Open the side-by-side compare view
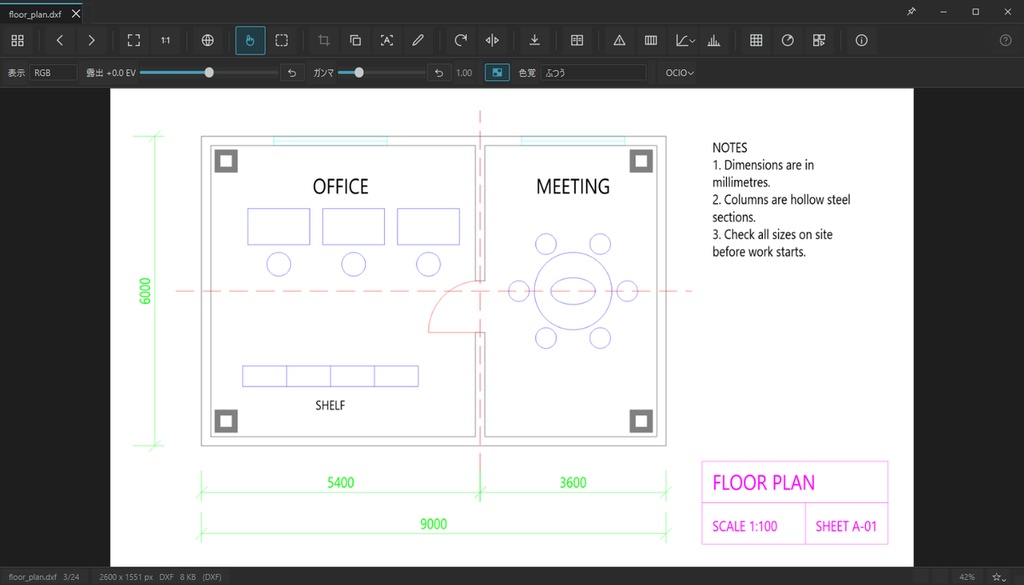The image size is (1024, 585). (577, 40)
